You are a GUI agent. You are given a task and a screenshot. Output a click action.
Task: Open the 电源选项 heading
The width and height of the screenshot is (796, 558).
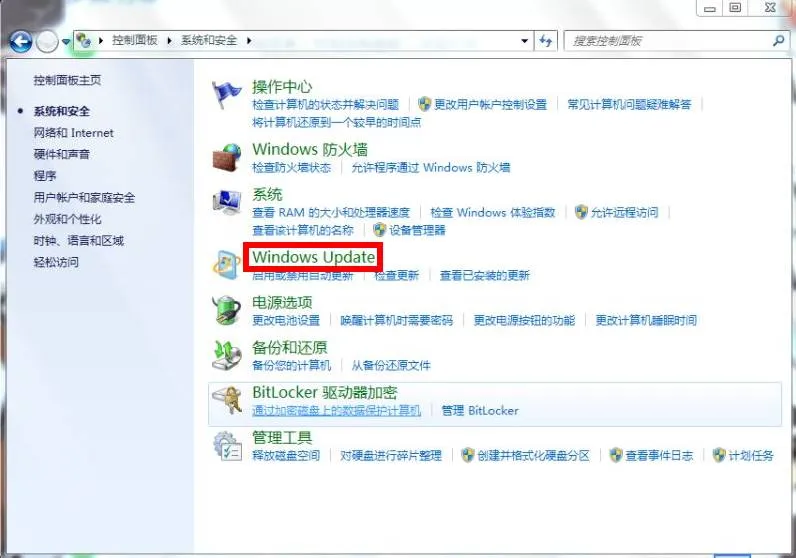[282, 303]
